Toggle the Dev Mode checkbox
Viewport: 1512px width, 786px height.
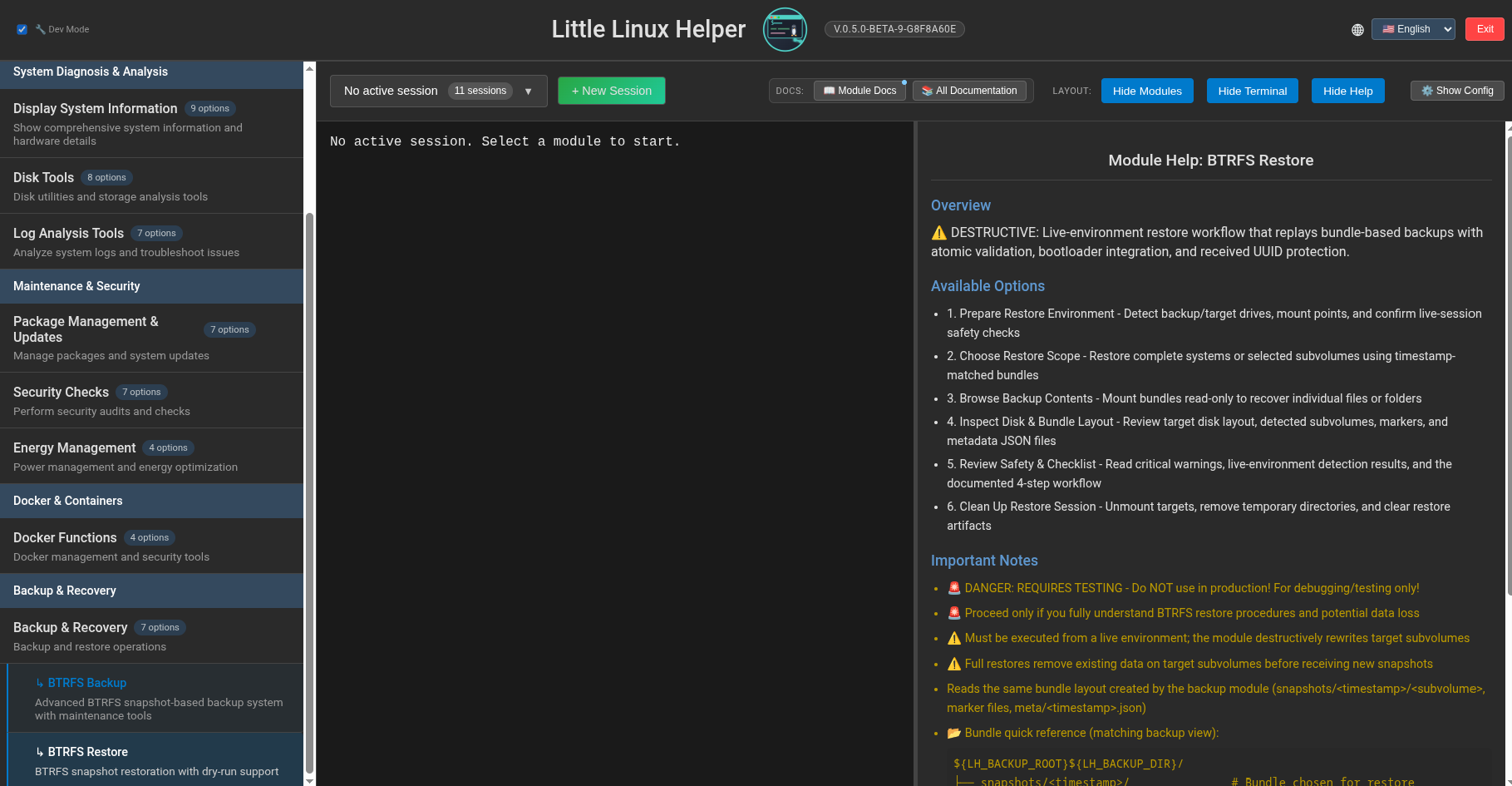(x=22, y=29)
